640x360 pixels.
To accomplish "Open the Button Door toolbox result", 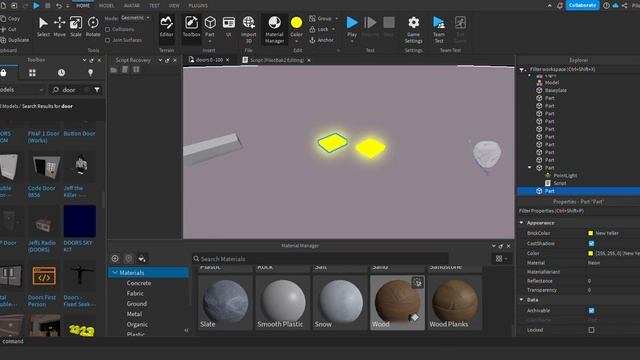I will tap(79, 133).
